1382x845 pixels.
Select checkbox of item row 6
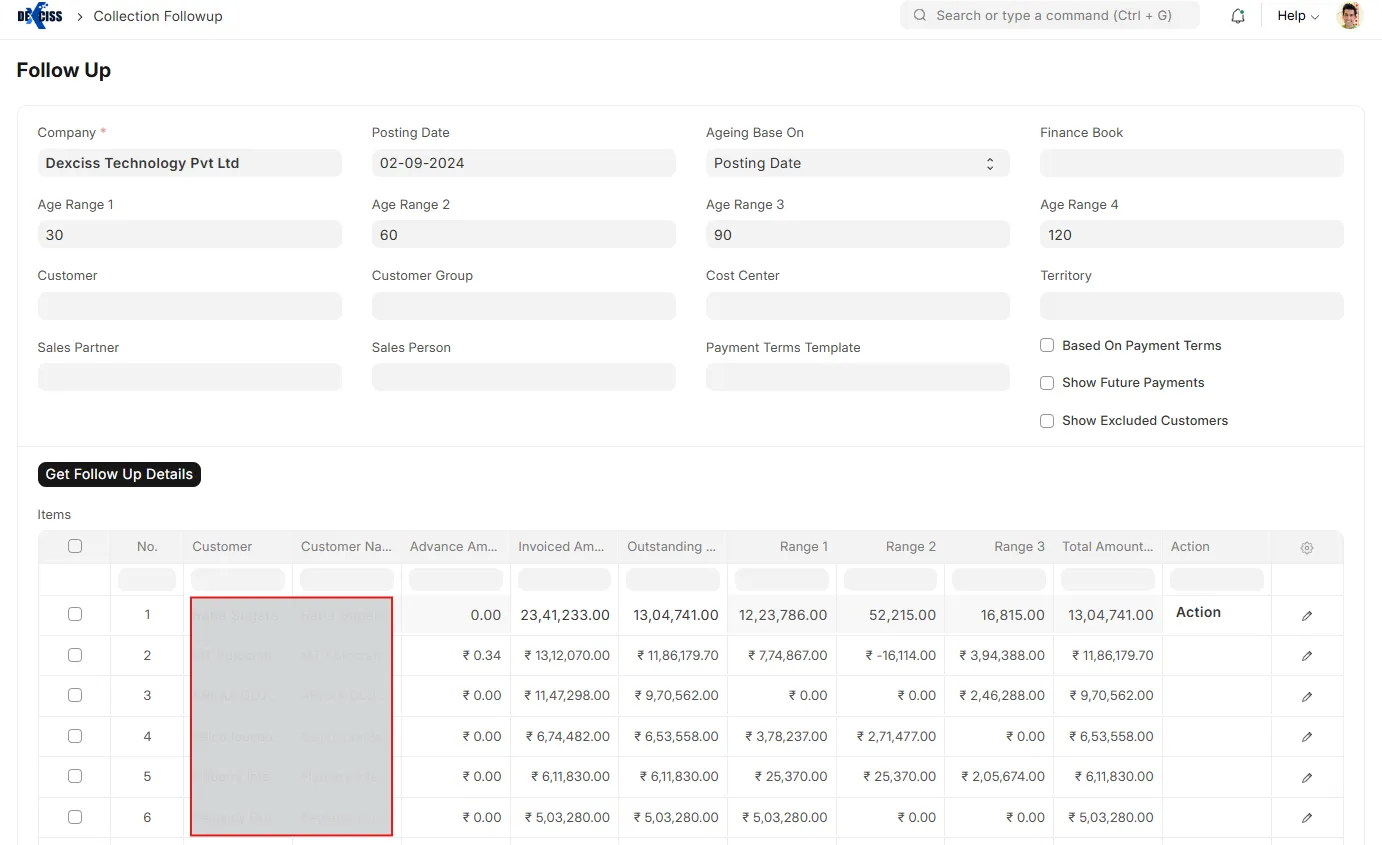pyautogui.click(x=75, y=817)
